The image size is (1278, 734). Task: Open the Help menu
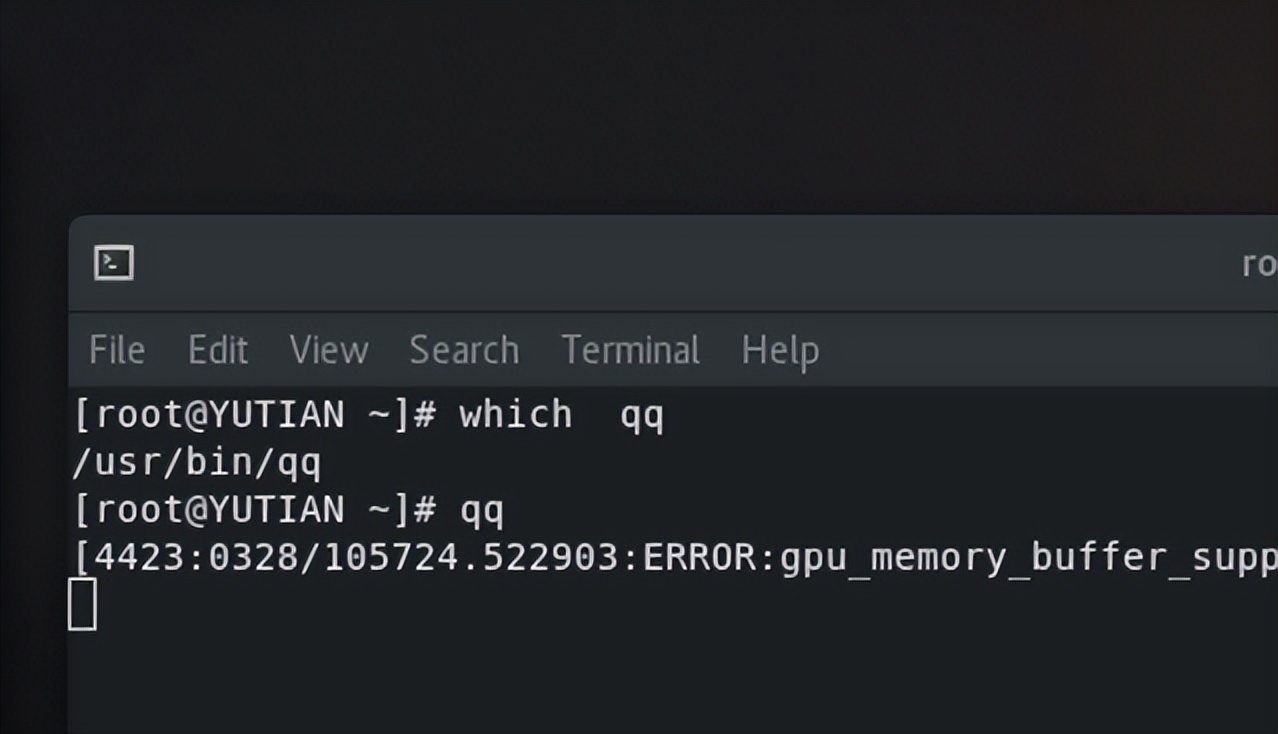pyautogui.click(x=780, y=350)
